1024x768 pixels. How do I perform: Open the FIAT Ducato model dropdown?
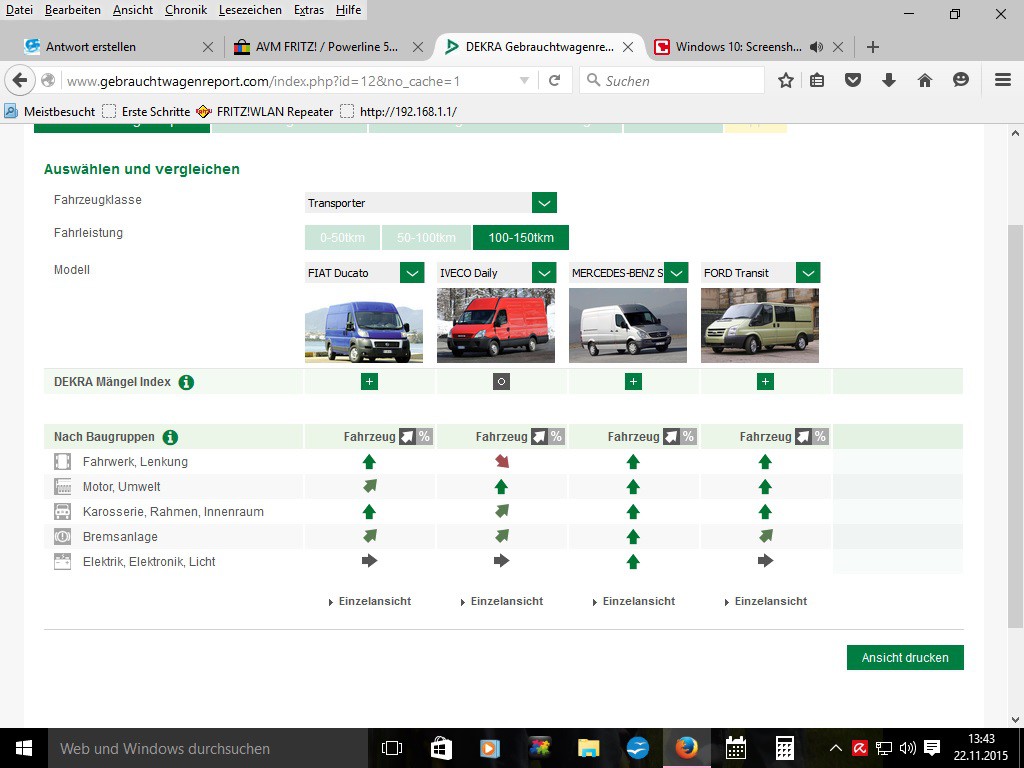pyautogui.click(x=412, y=272)
